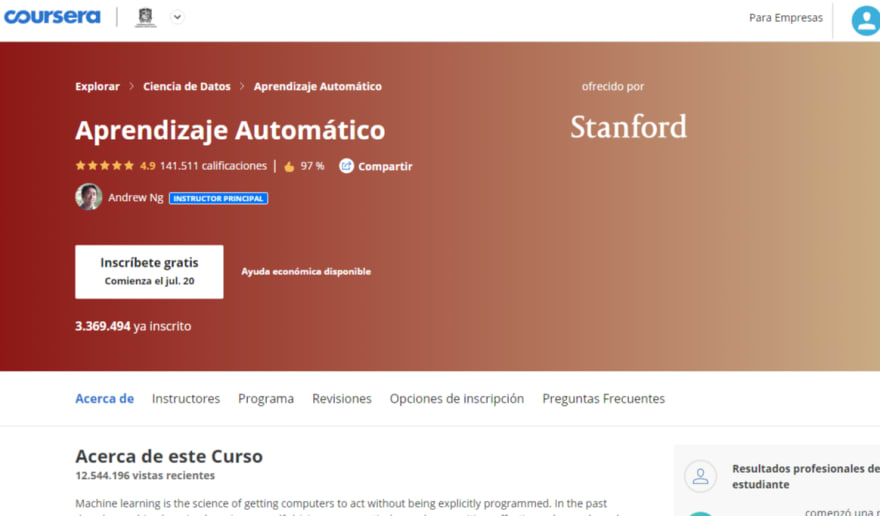The height and width of the screenshot is (516, 880).
Task: Click the Instructor Principal badge
Action: point(218,198)
